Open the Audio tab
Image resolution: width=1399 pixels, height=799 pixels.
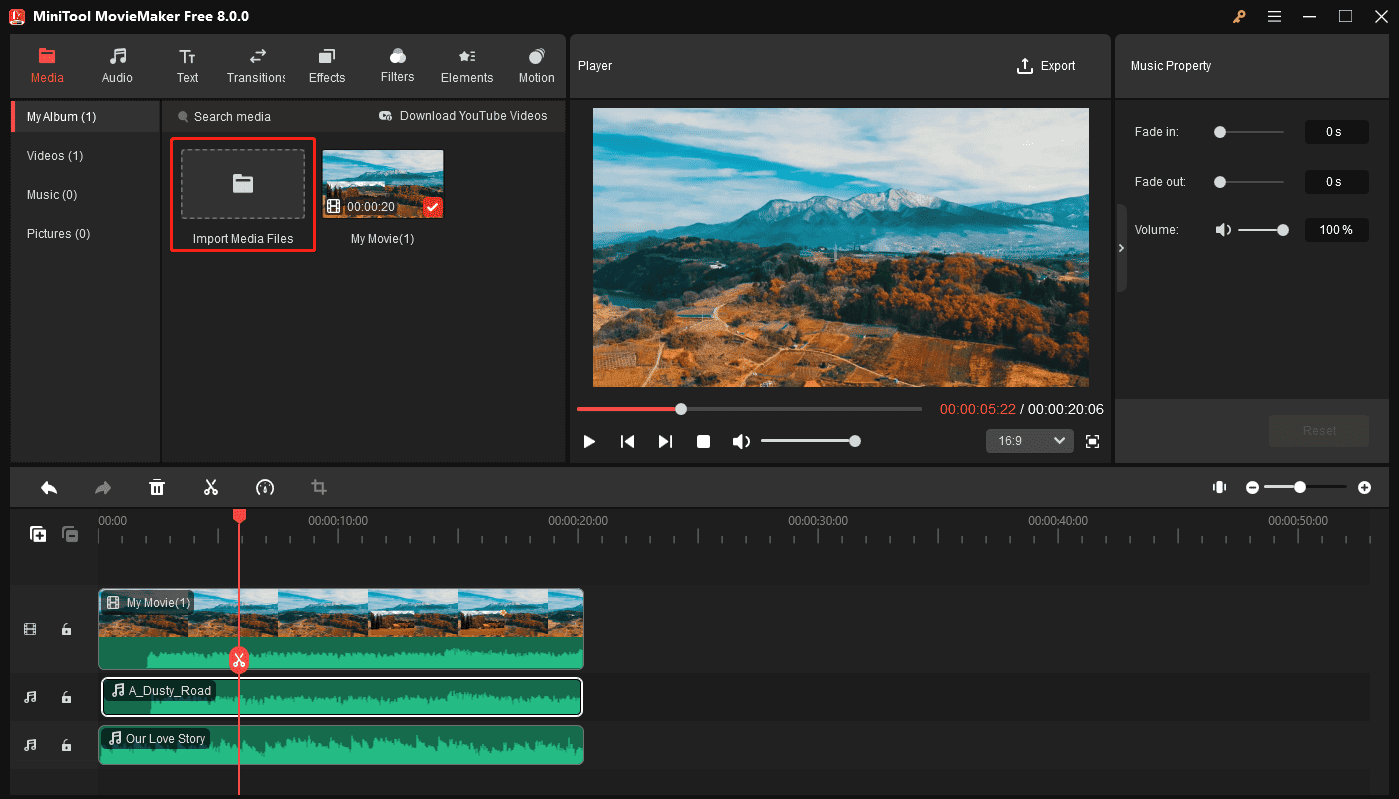(117, 66)
